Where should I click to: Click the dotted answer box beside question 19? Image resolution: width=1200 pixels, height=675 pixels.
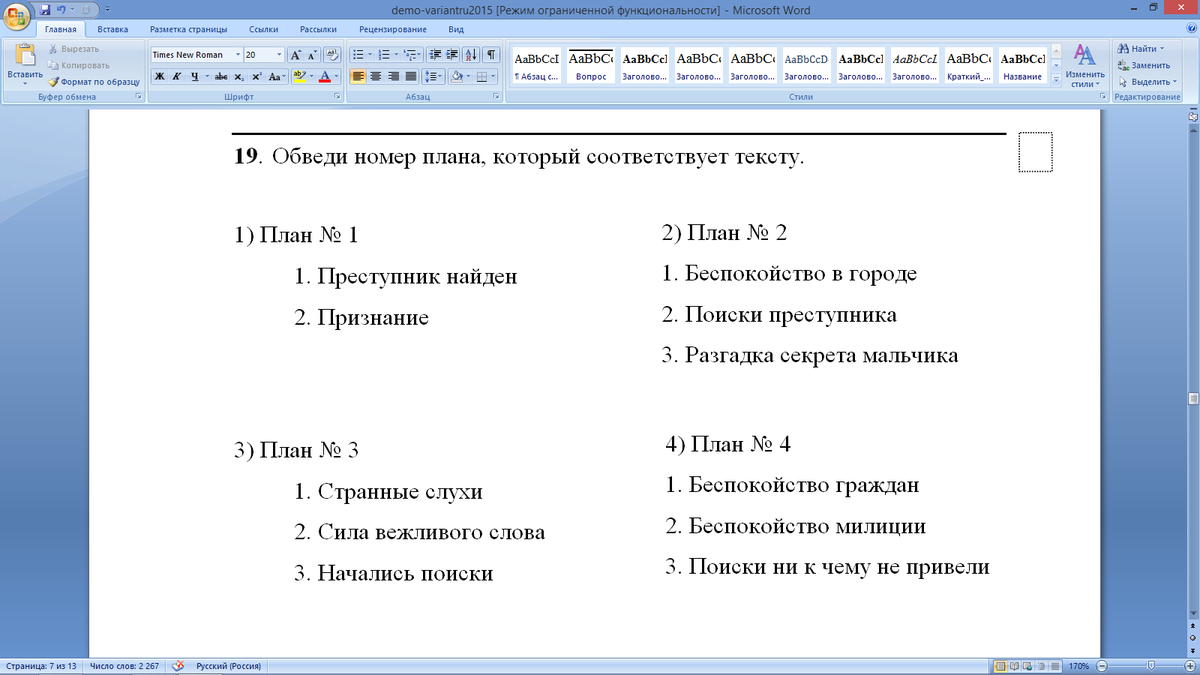[1035, 151]
